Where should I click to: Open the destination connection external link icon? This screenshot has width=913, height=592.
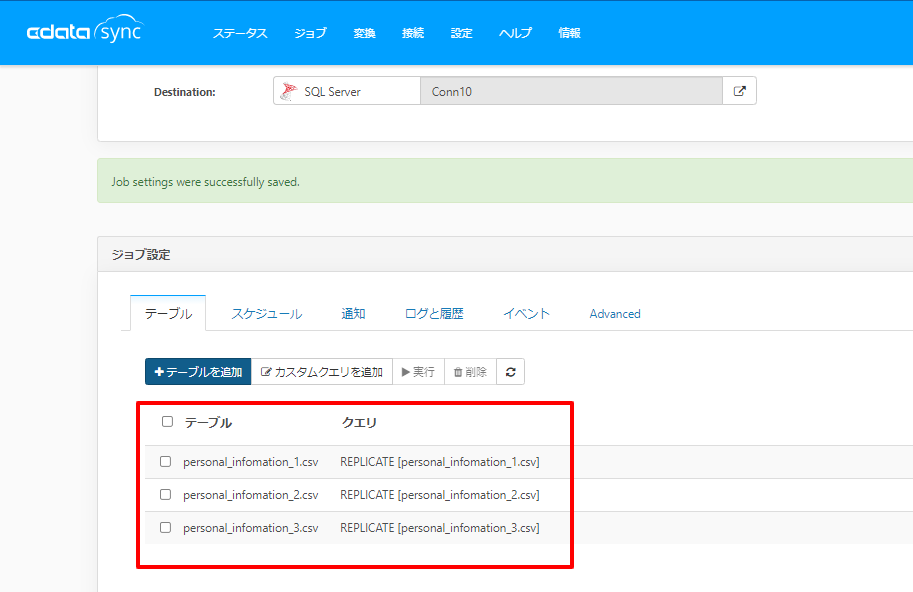pyautogui.click(x=739, y=91)
